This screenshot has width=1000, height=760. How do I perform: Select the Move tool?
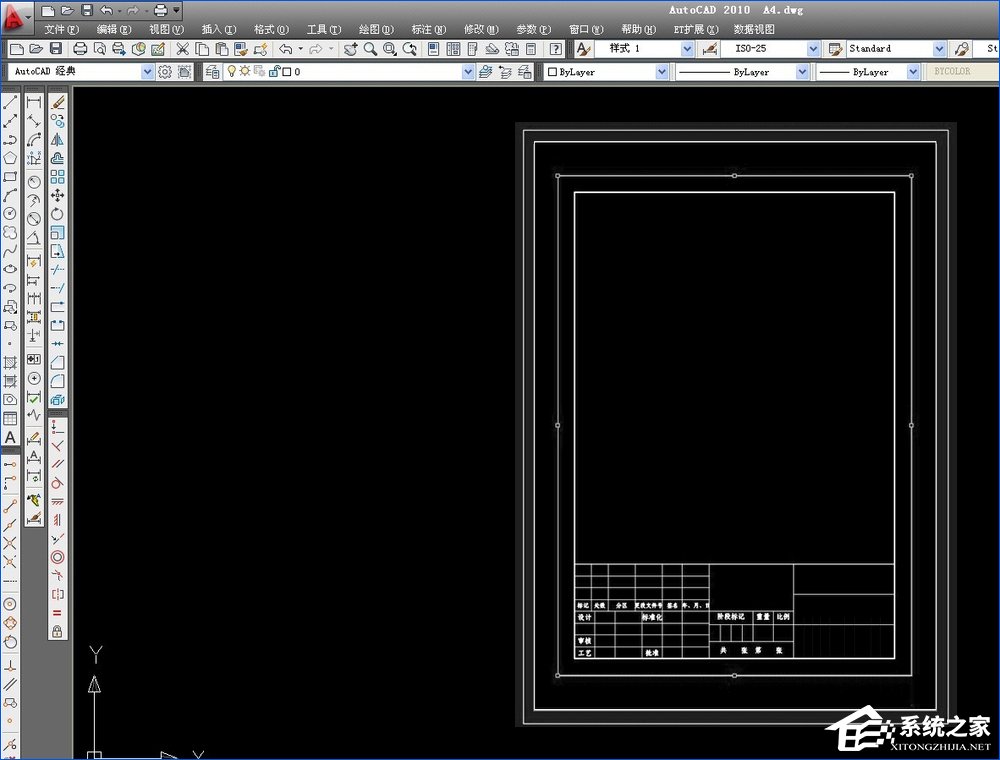[x=57, y=195]
